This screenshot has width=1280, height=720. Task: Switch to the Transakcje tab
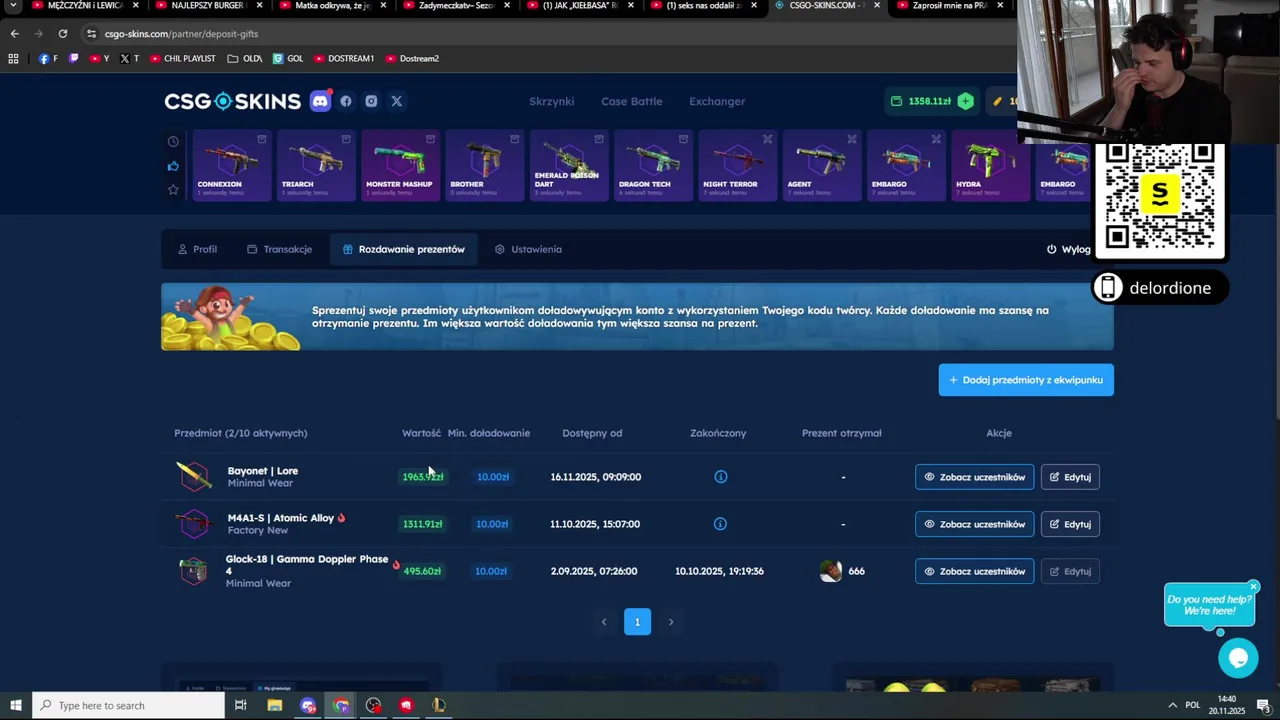[x=279, y=249]
